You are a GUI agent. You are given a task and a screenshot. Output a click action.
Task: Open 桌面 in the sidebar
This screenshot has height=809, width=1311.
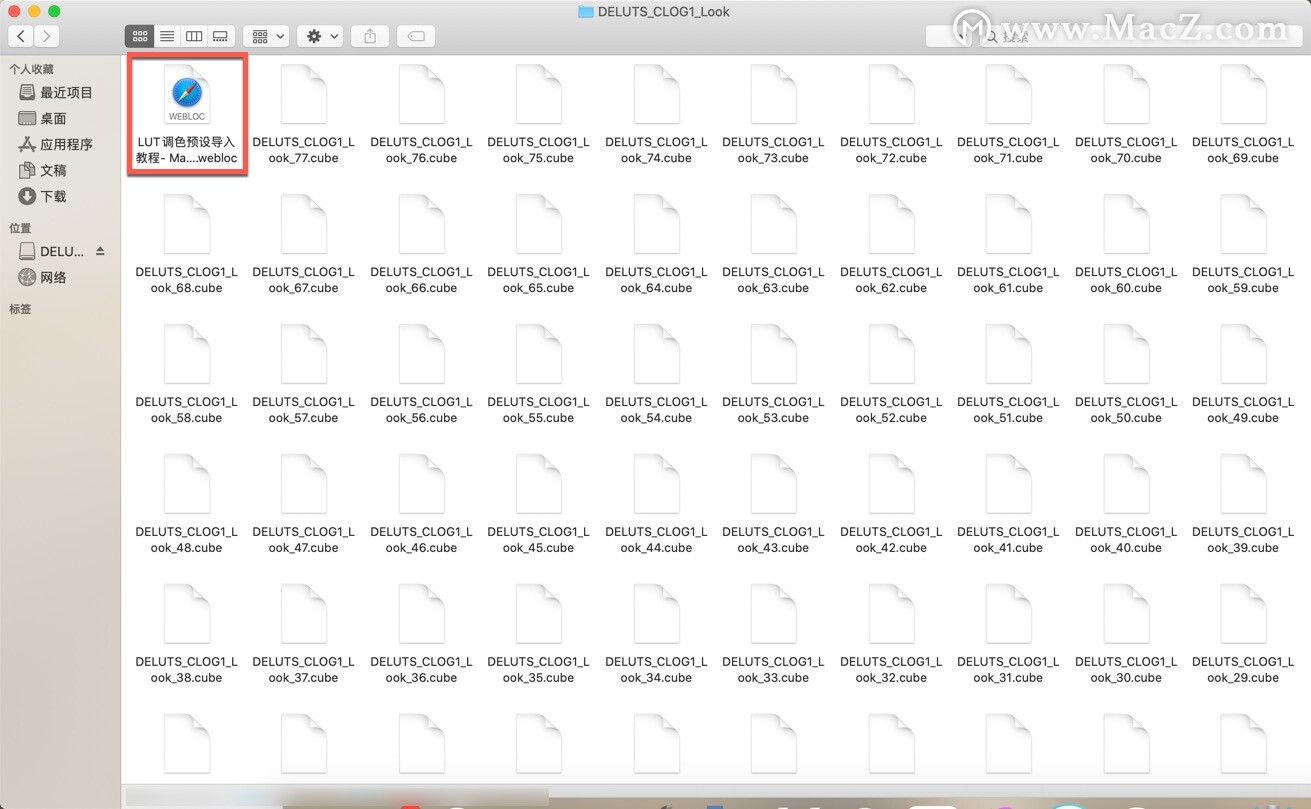[43, 118]
